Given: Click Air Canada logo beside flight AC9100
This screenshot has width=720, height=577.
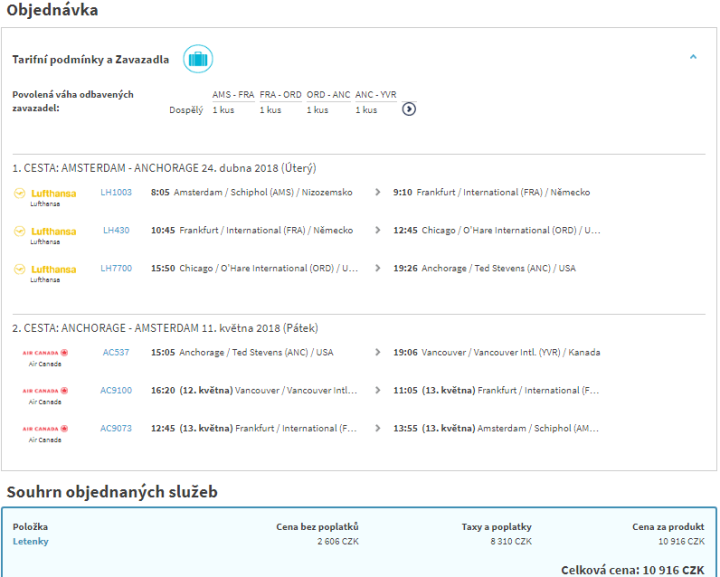Looking at the screenshot, I should pyautogui.click(x=45, y=391).
